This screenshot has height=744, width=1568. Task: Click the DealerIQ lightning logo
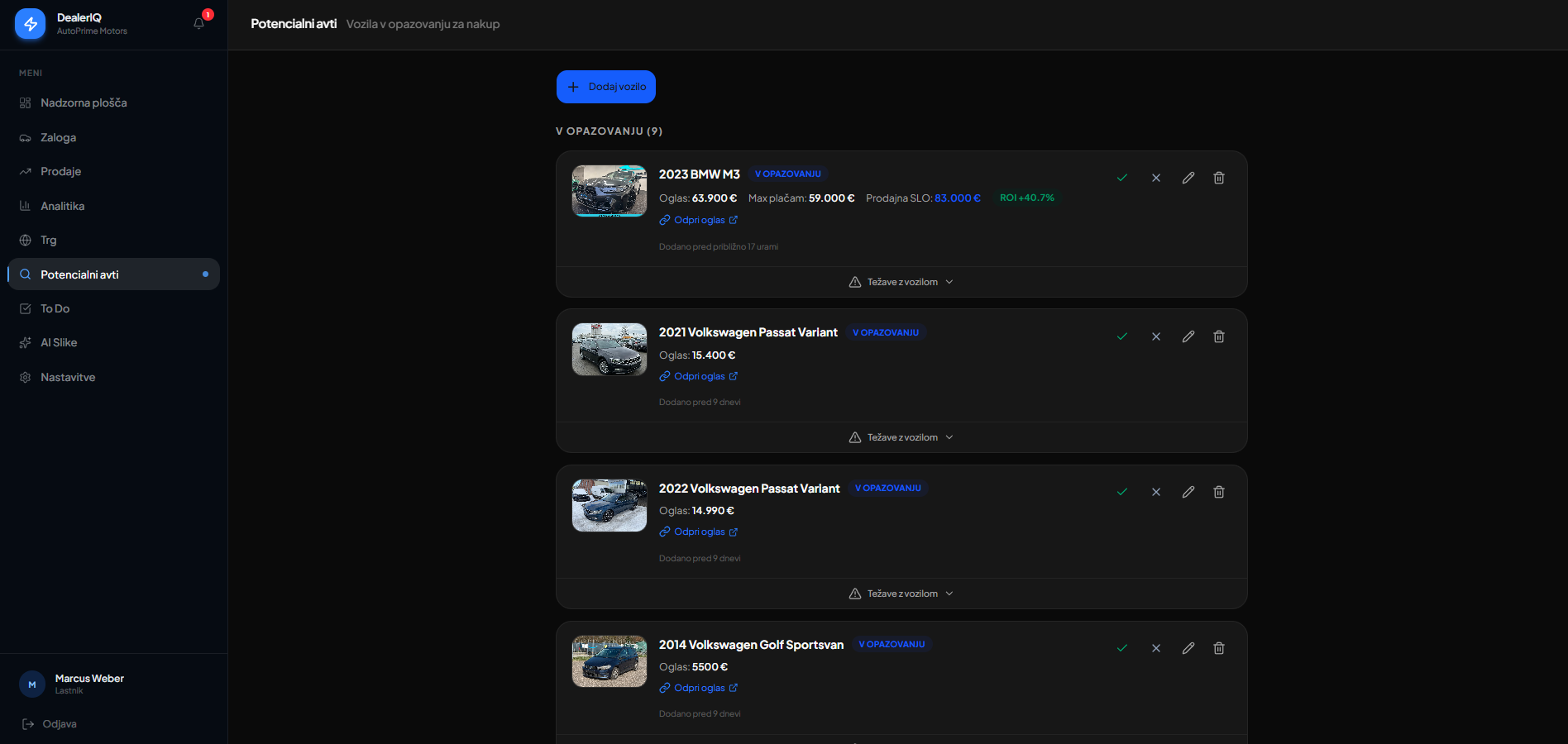31,24
